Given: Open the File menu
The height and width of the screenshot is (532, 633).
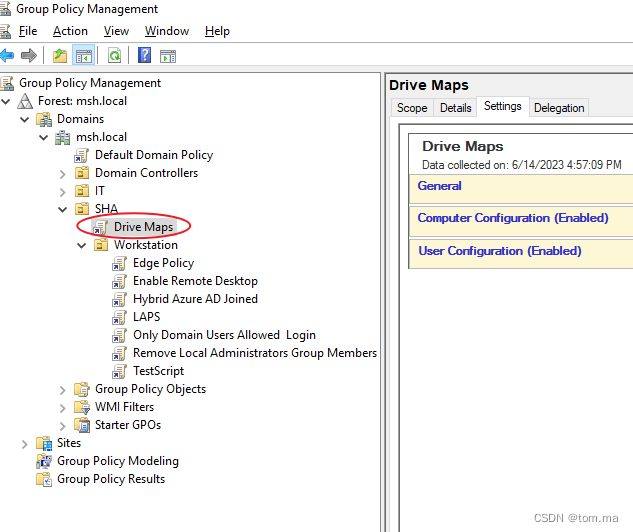Looking at the screenshot, I should (x=28, y=31).
